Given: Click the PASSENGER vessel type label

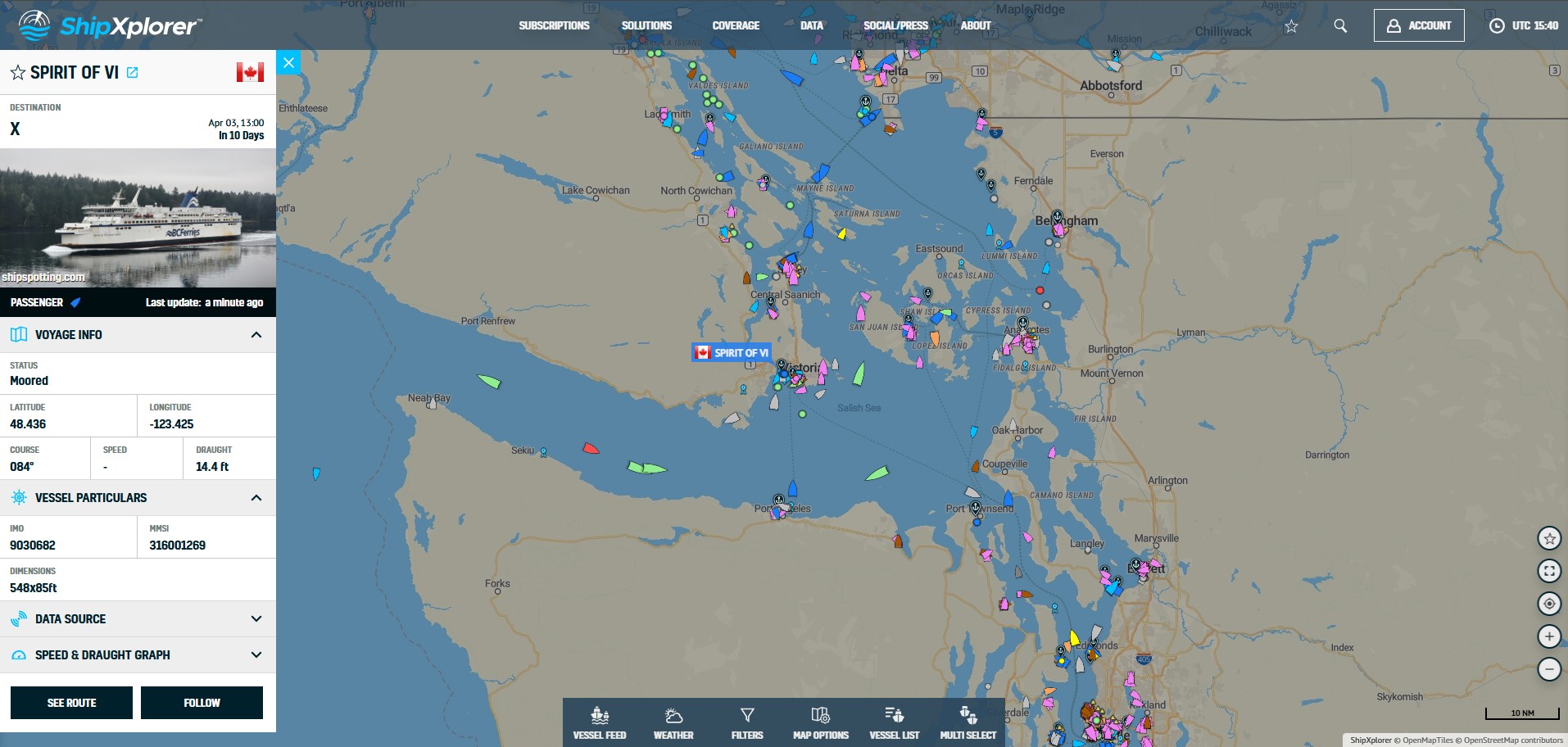Looking at the screenshot, I should coord(37,302).
